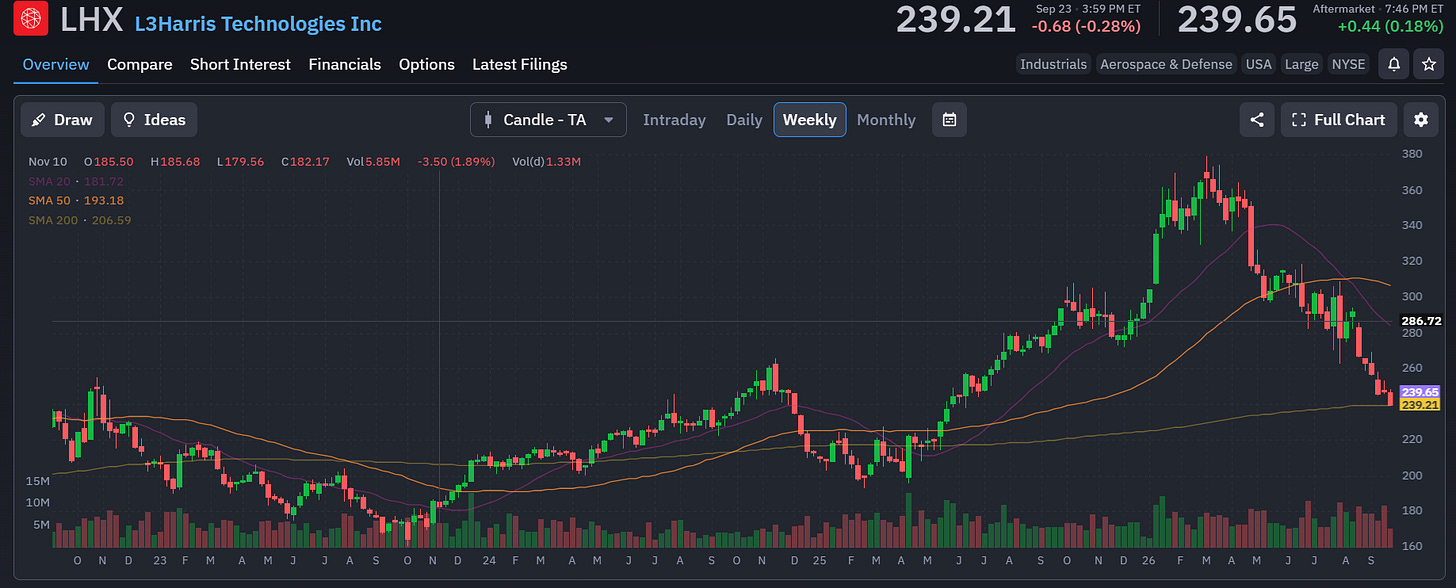This screenshot has width=1456, height=588.
Task: Click the Aerospace & Defense tag
Action: click(x=1166, y=64)
